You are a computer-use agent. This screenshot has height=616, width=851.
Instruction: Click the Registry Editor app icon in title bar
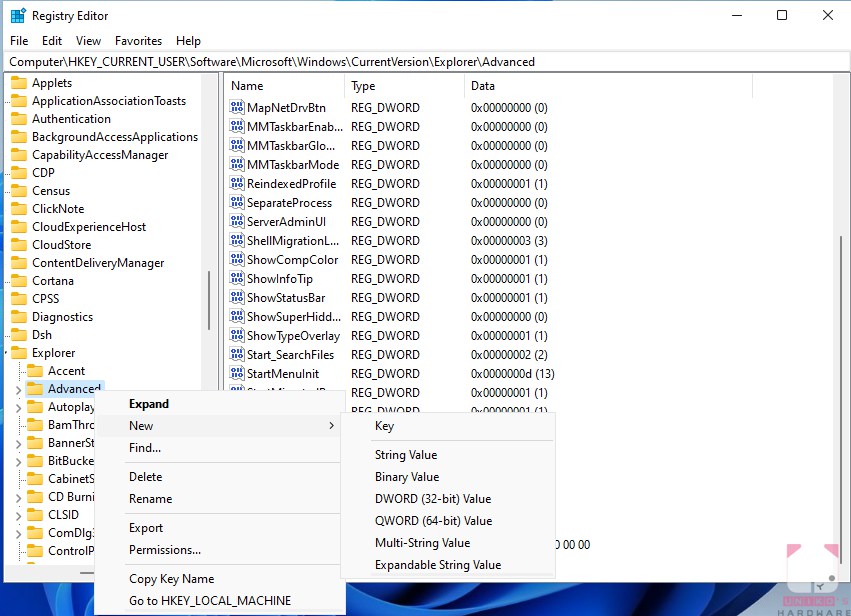coord(18,16)
